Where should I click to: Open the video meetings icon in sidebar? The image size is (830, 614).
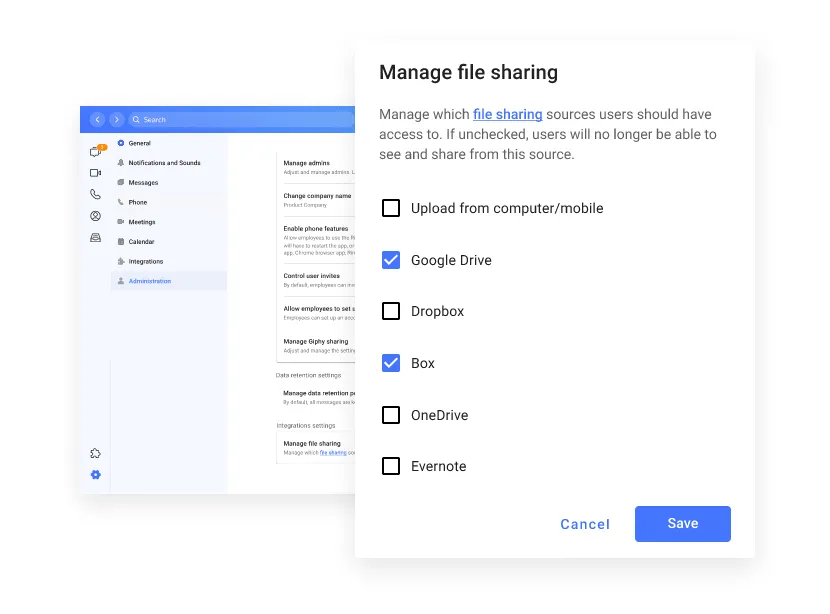pyautogui.click(x=96, y=173)
